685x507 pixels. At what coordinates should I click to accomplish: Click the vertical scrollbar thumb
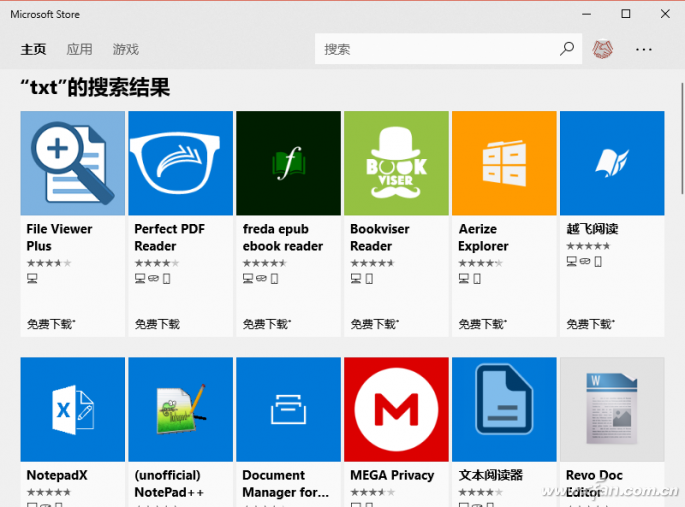coord(682,138)
